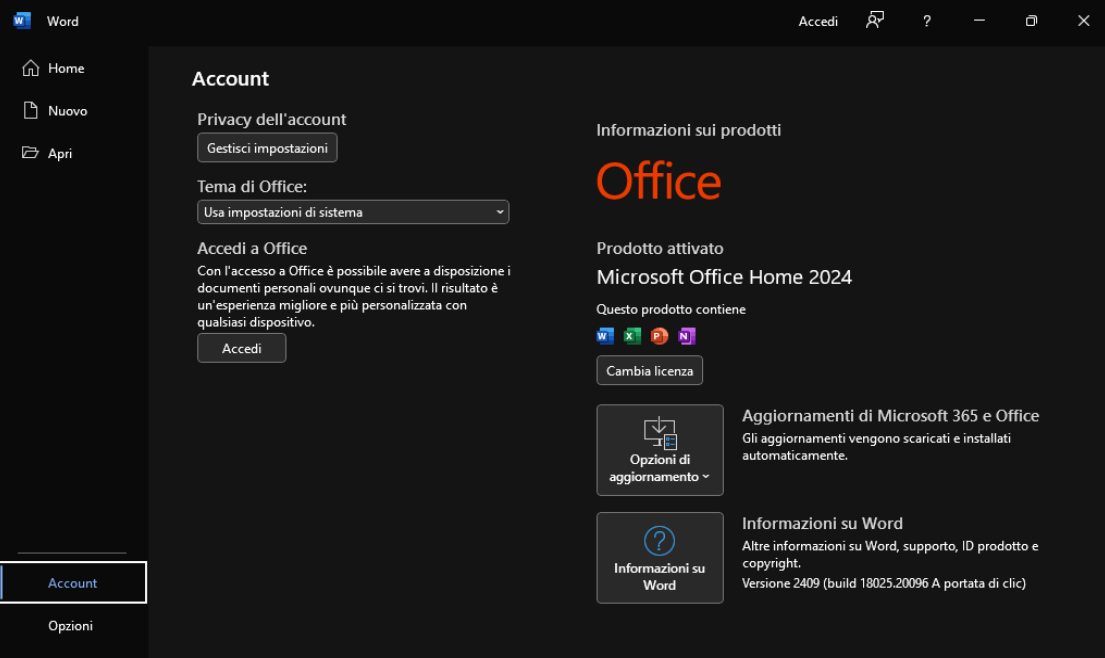Image resolution: width=1105 pixels, height=658 pixels.
Task: Click the Word logo icon in title bar
Action: 22,20
